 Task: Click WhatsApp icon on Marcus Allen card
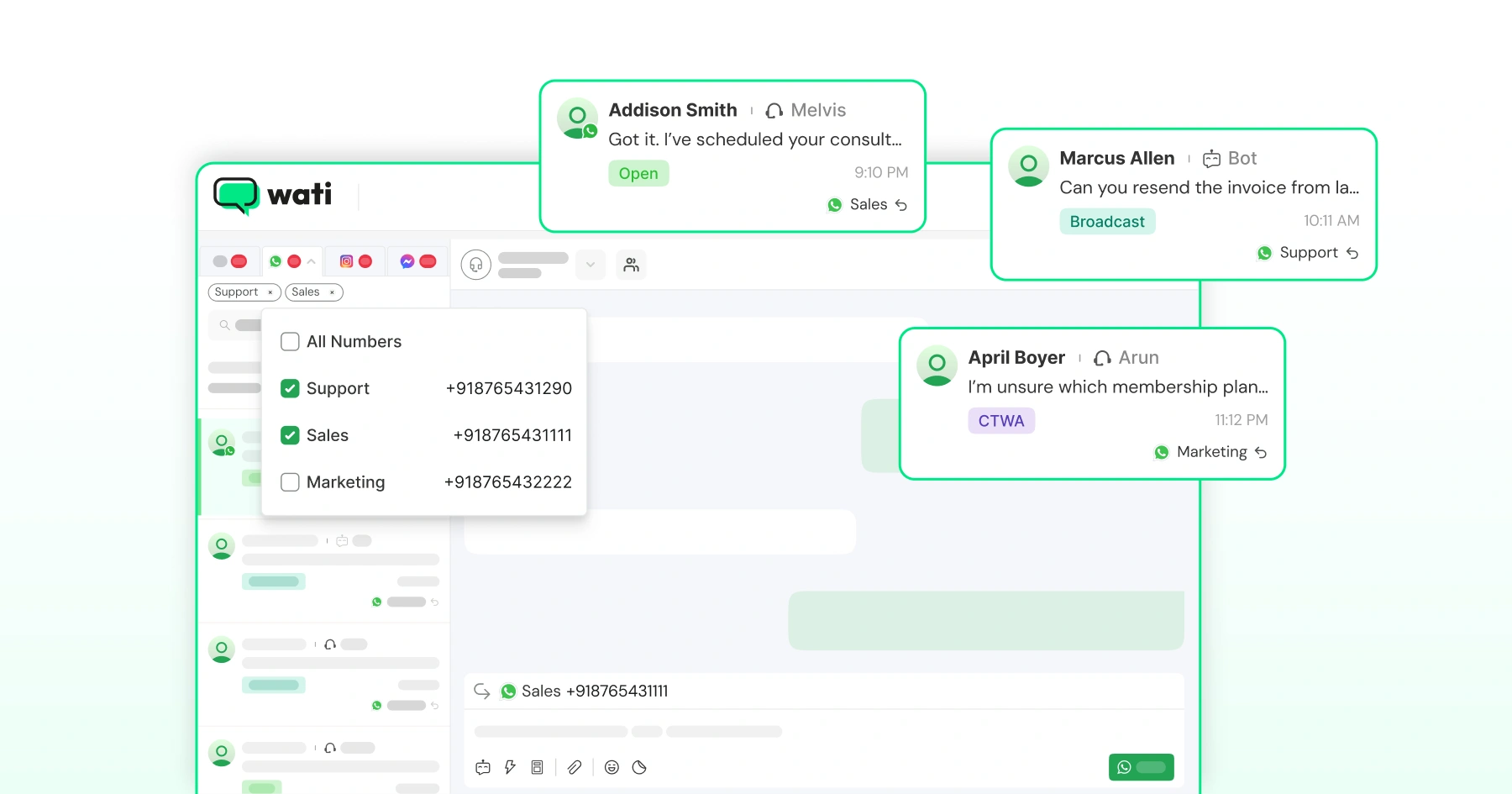pyautogui.click(x=1265, y=253)
